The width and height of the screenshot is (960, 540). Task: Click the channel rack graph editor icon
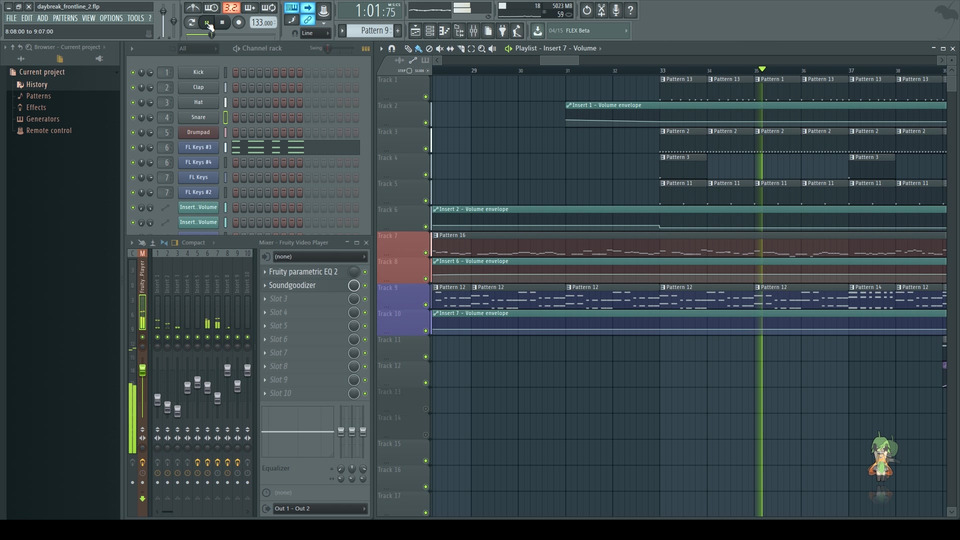366,48
